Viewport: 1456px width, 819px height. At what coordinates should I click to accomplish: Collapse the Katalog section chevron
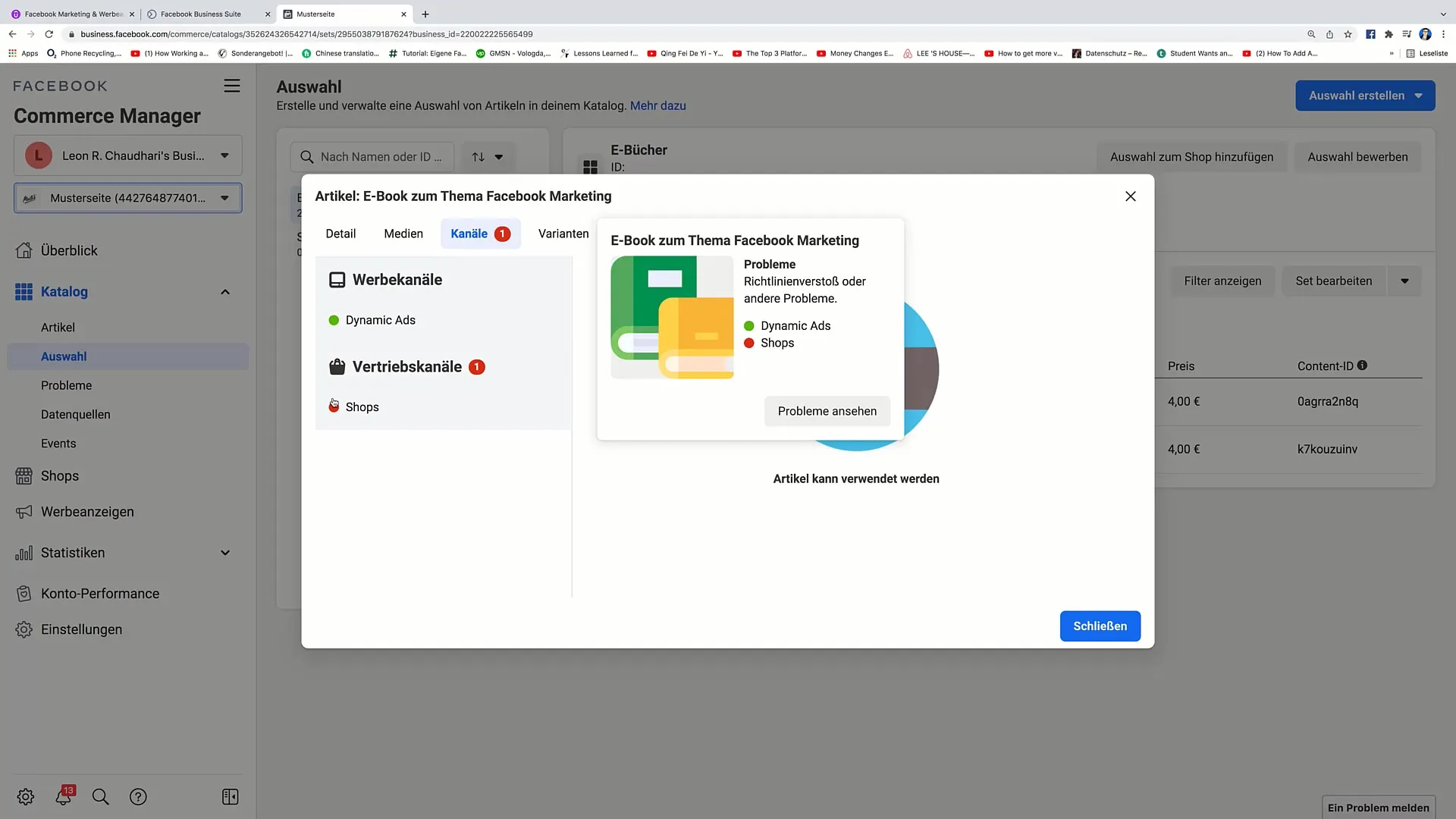point(225,292)
